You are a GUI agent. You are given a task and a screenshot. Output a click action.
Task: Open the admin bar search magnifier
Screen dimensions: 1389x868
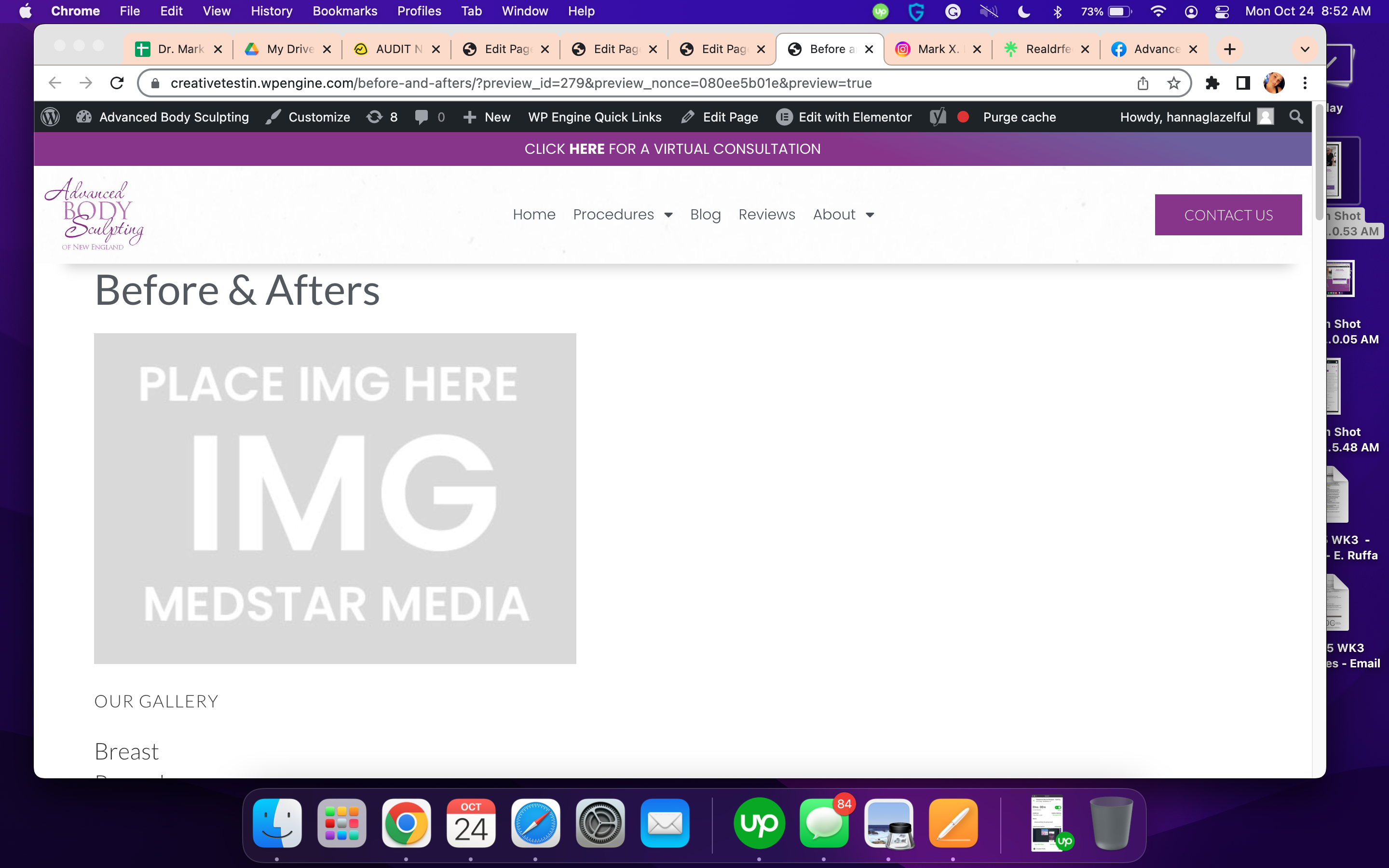click(x=1295, y=117)
